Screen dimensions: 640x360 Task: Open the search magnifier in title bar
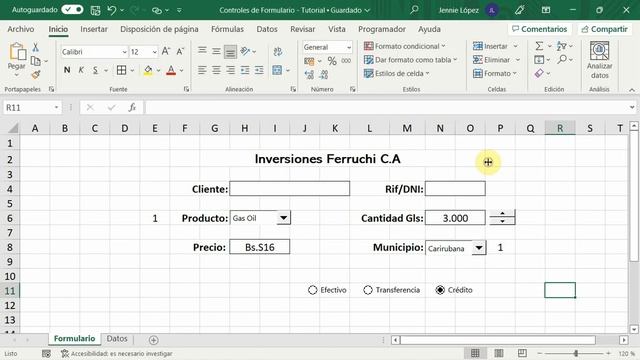pos(414,10)
